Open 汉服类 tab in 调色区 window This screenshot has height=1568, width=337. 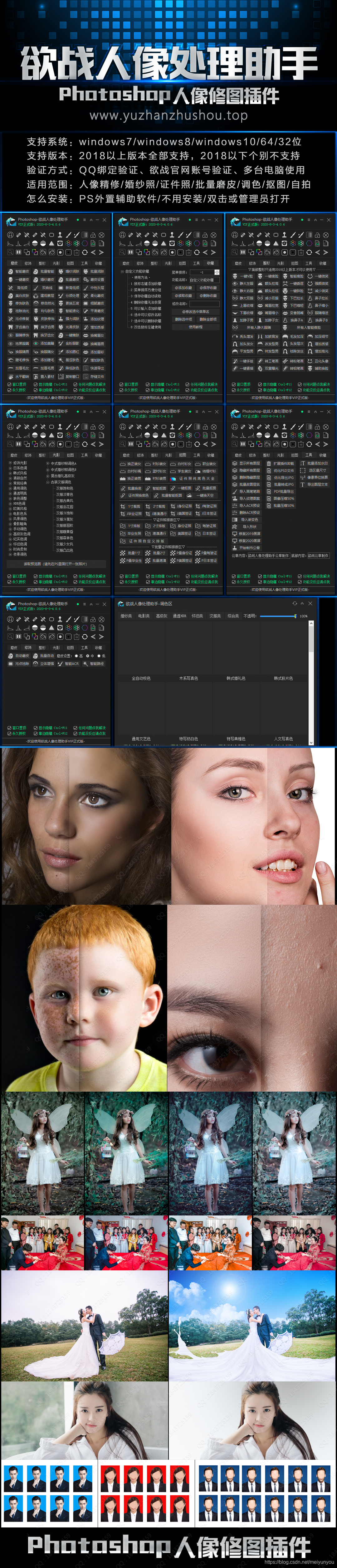pos(215,616)
